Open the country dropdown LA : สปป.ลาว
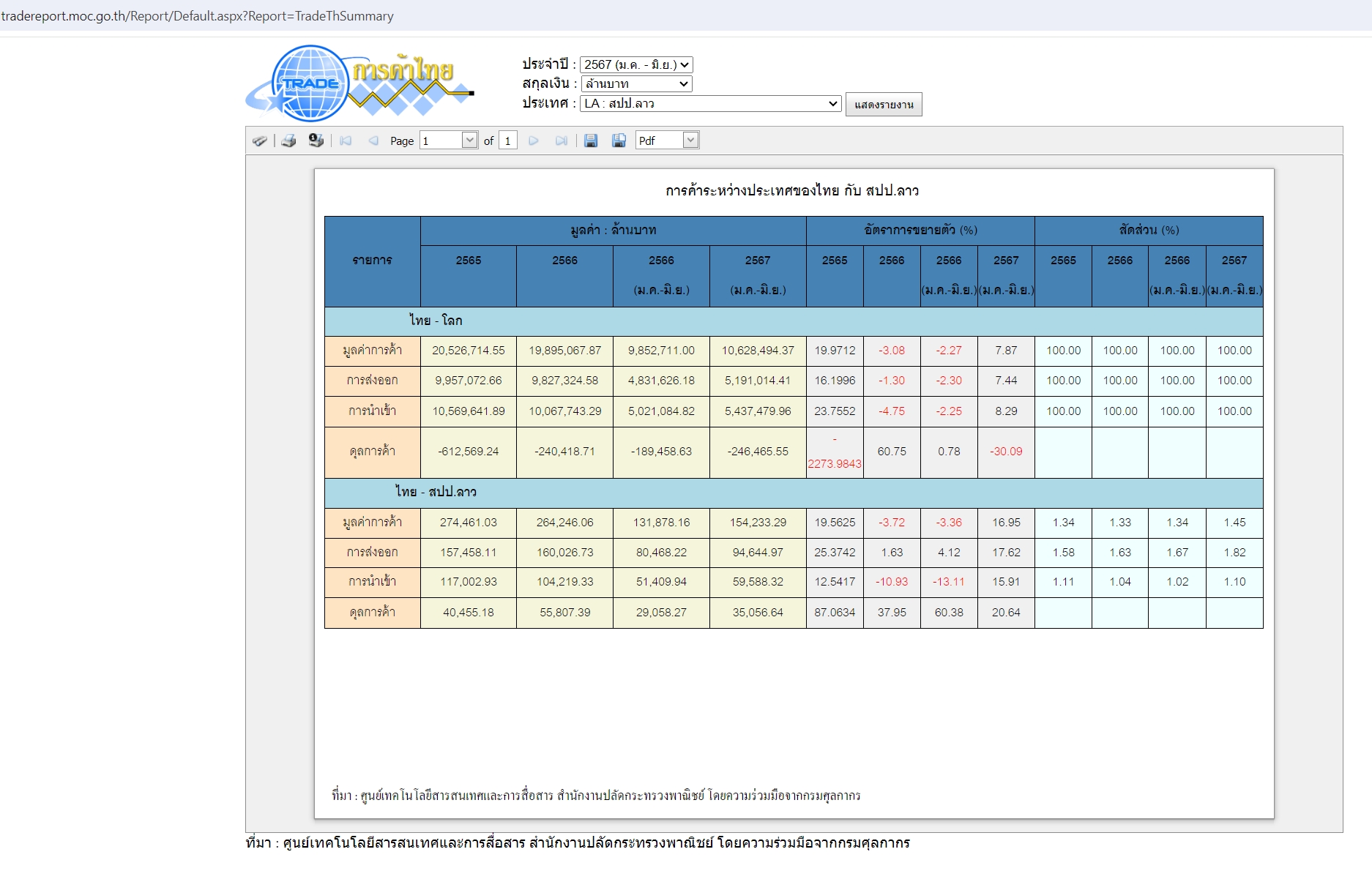 click(x=711, y=104)
